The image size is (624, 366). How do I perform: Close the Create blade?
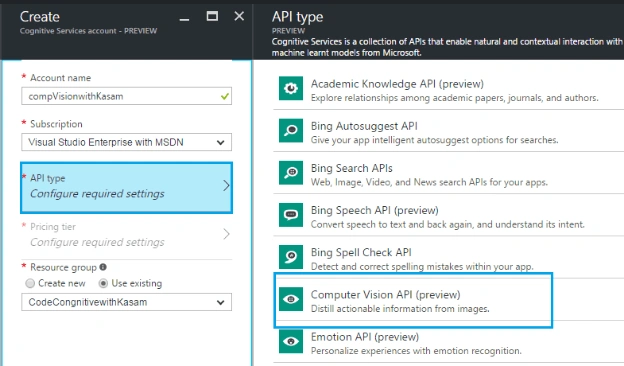pyautogui.click(x=239, y=16)
